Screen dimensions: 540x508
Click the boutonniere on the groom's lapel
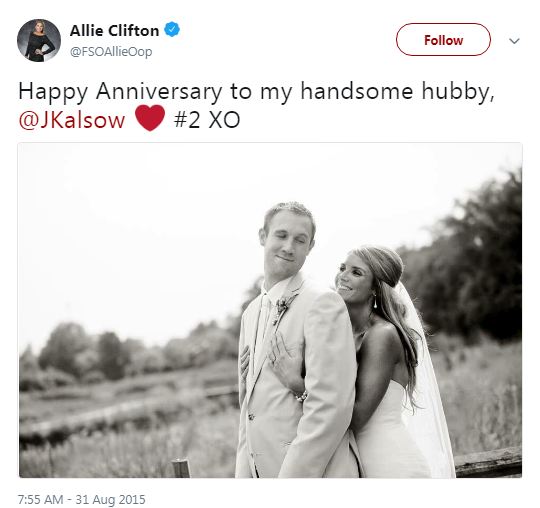282,308
